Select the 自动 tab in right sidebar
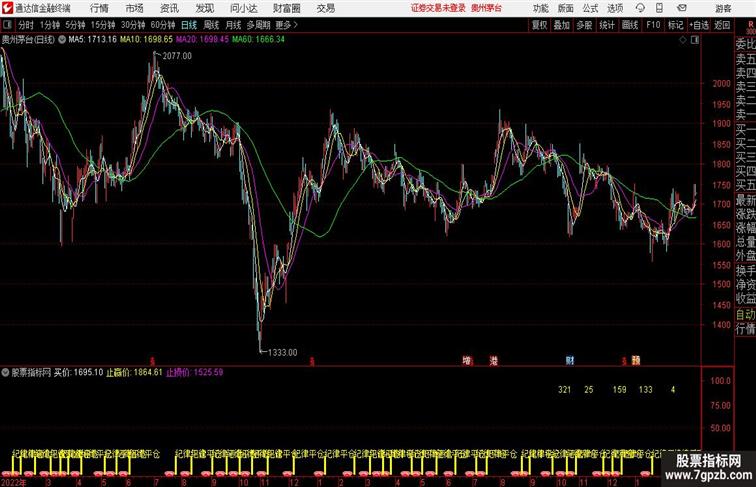The height and width of the screenshot is (487, 756). [x=745, y=314]
